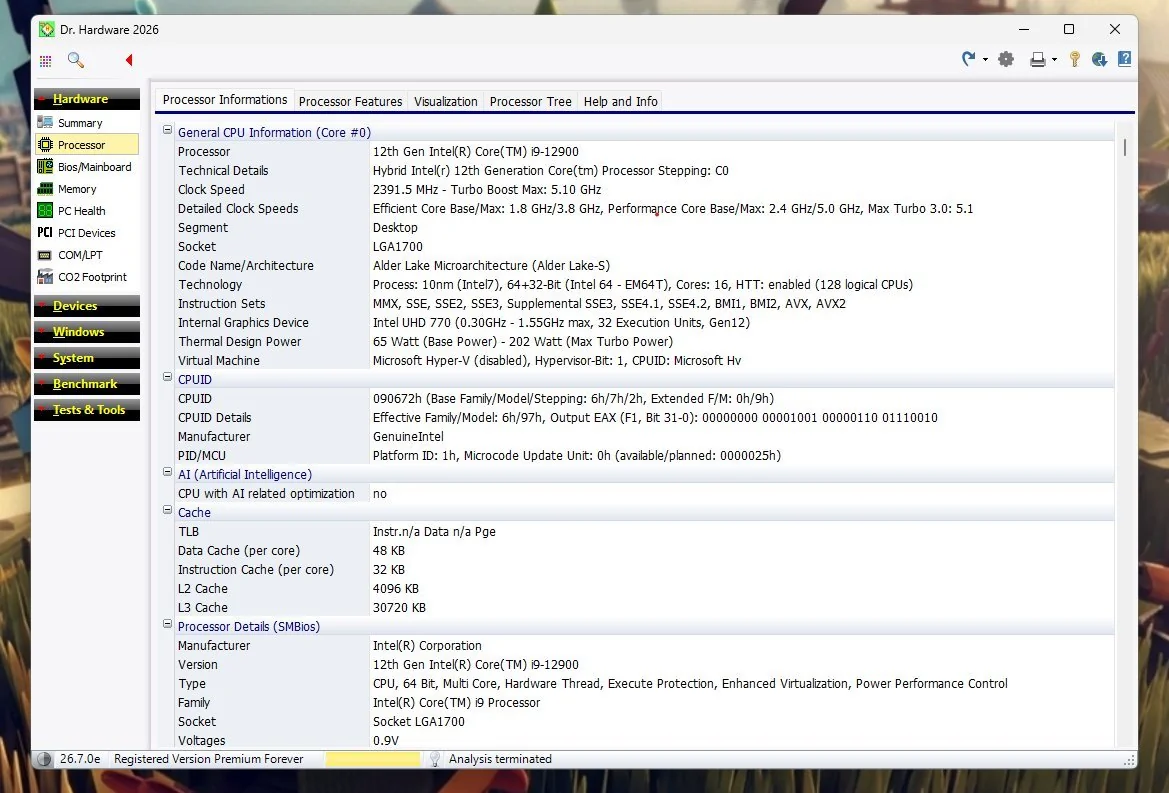Click the Dr. Hardware app icon in title bar

click(47, 29)
